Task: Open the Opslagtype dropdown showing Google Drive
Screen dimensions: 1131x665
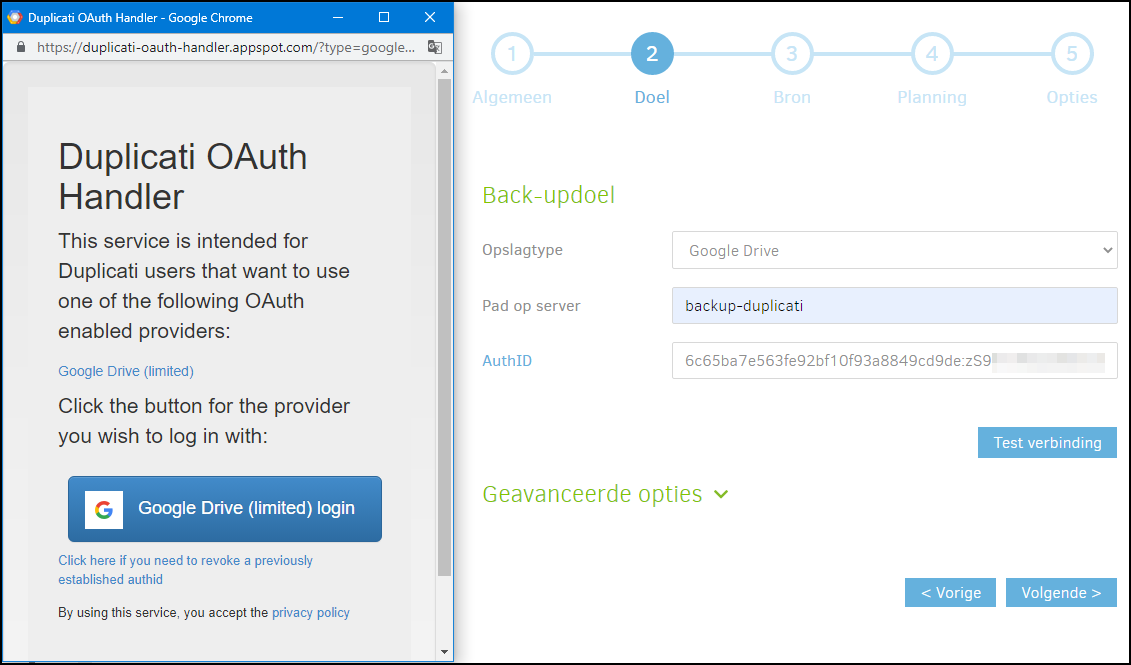Action: point(894,250)
